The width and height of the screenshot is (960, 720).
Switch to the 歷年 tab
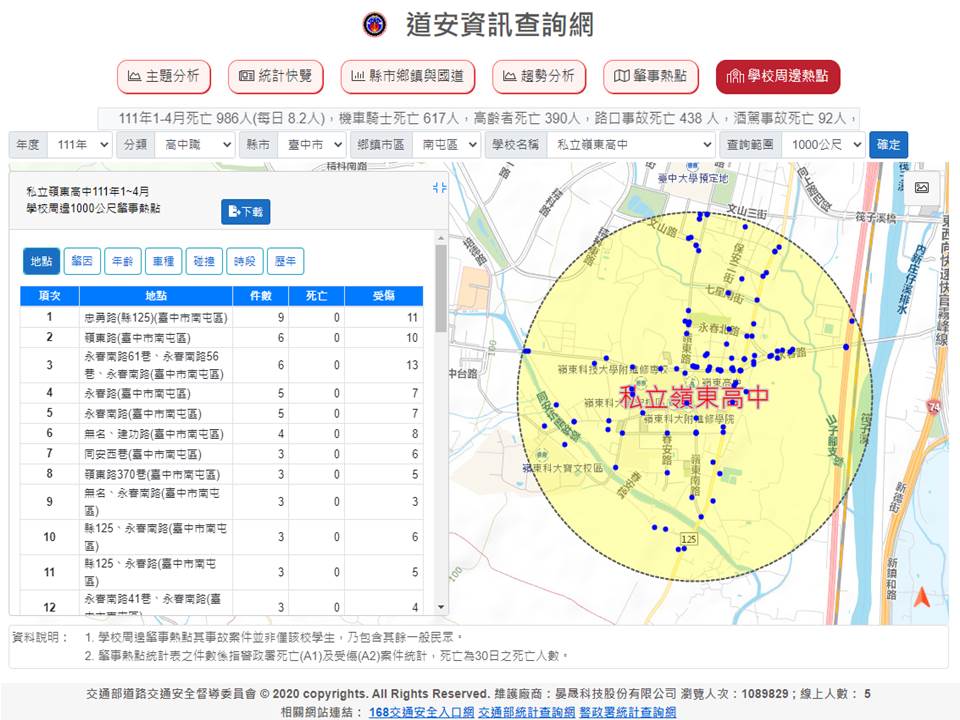285,261
